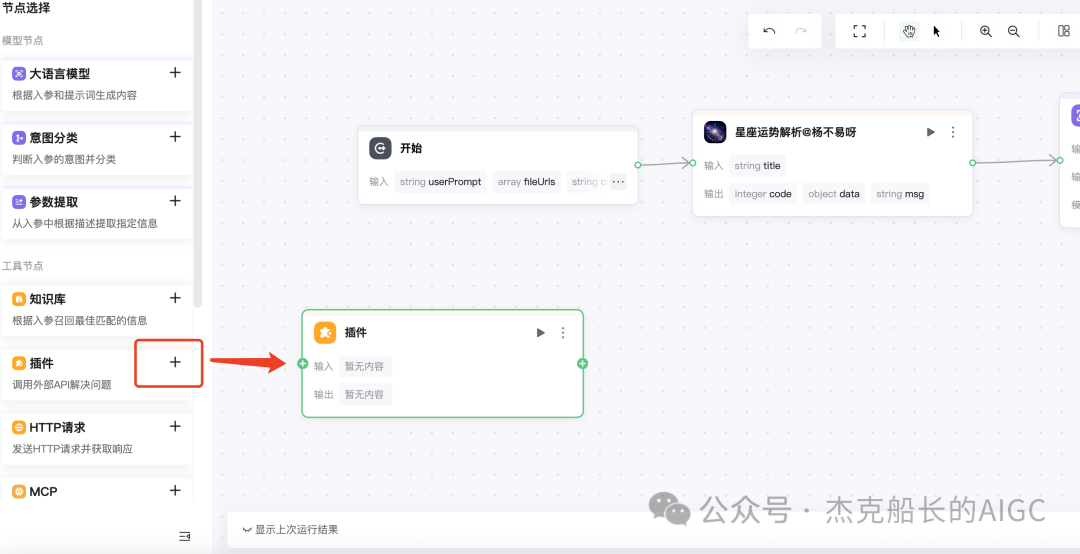Click the string title input tag
1080x554 pixels.
pos(758,165)
